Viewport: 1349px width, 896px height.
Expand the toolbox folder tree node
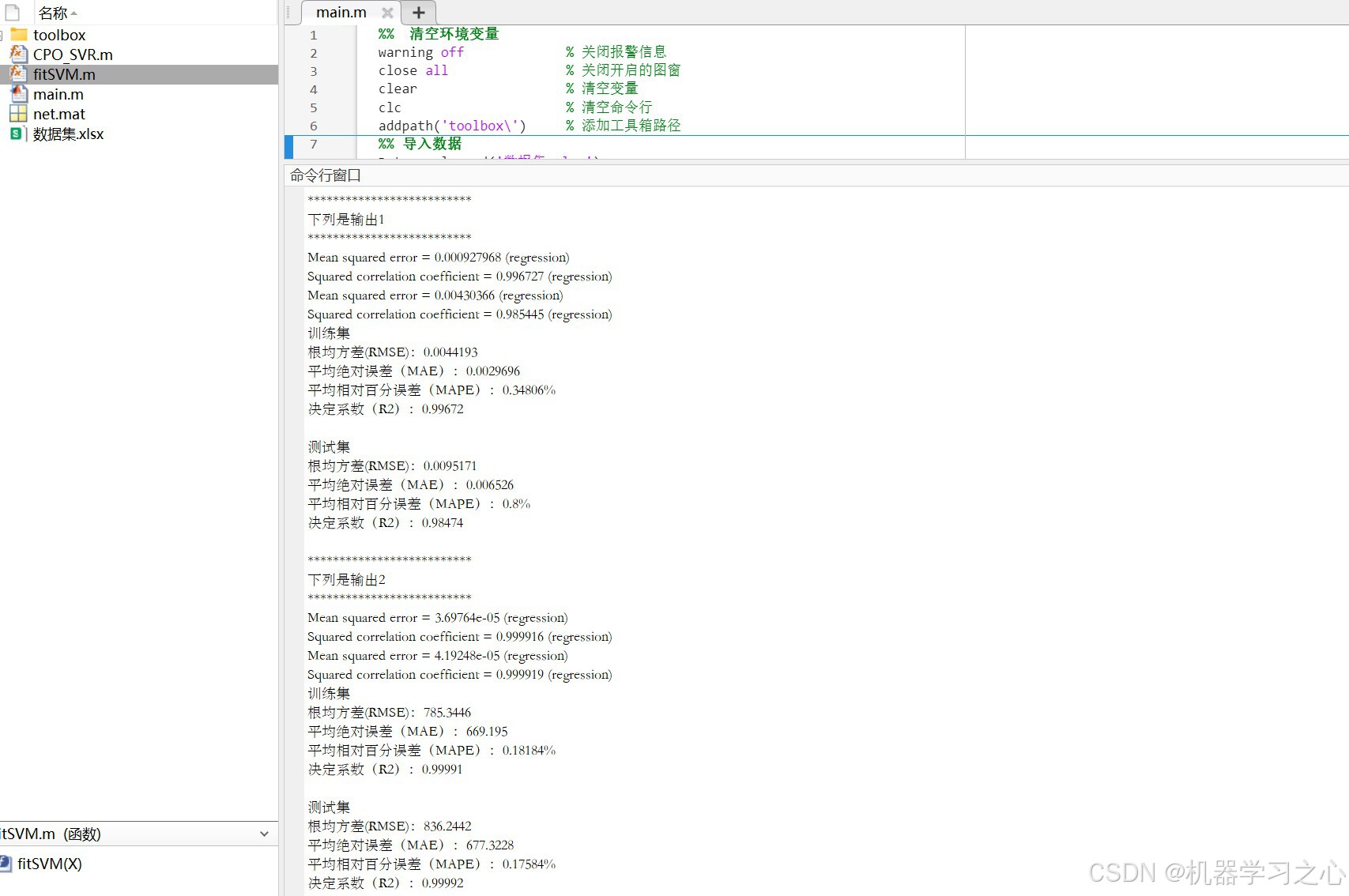(x=2, y=35)
